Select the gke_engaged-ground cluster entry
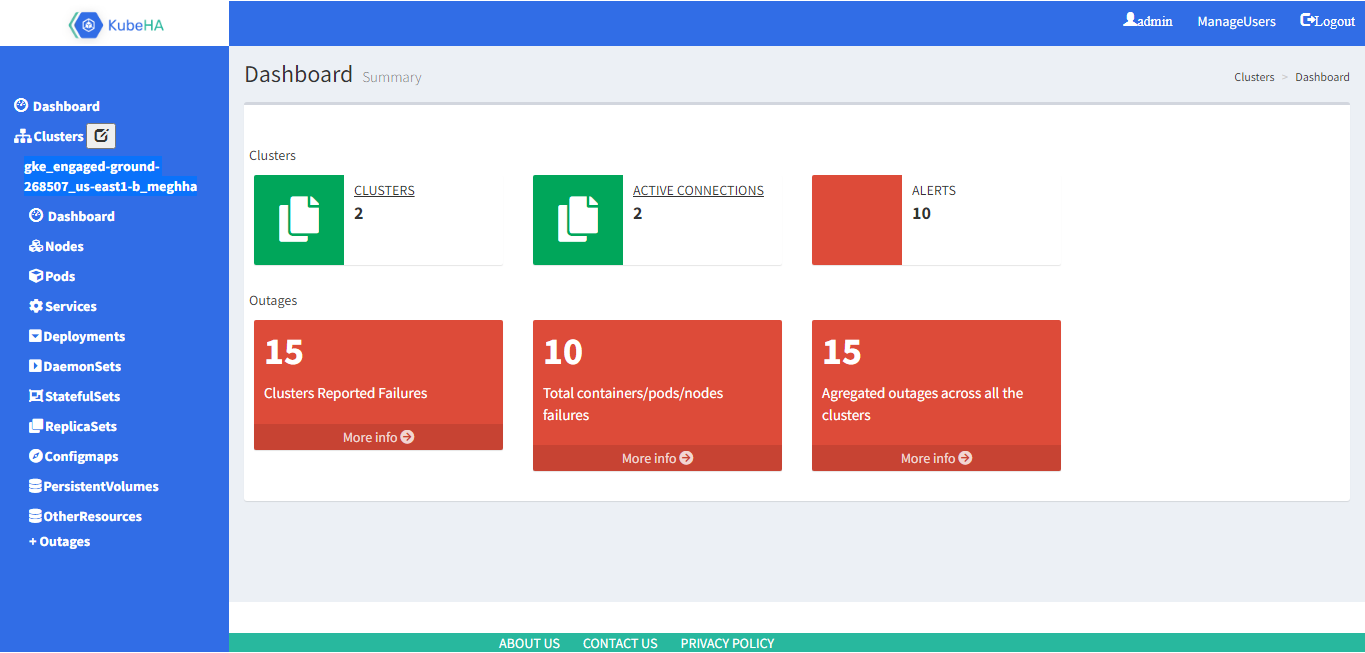Image resolution: width=1365 pixels, height=653 pixels. click(110, 176)
